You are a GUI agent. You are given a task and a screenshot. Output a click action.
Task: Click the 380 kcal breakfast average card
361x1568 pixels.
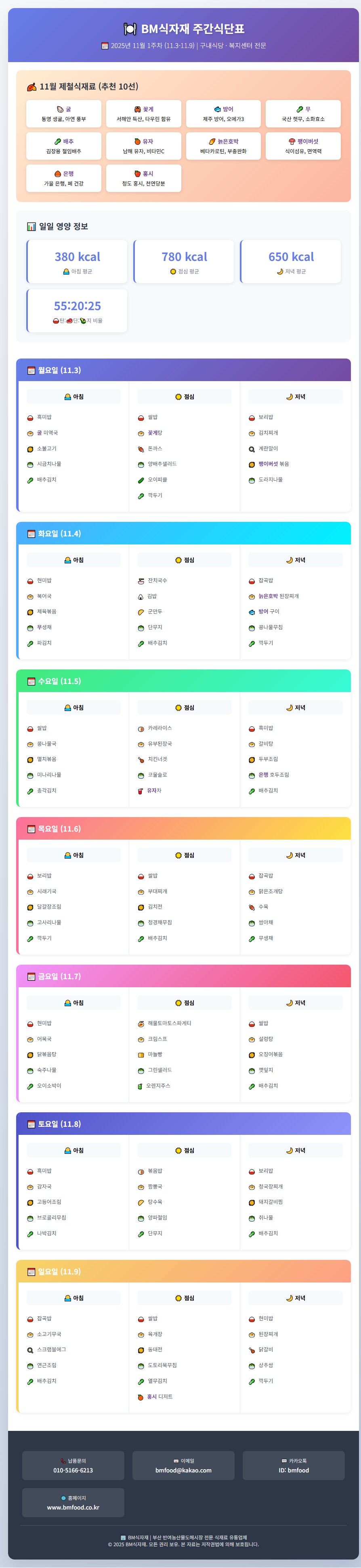click(78, 262)
